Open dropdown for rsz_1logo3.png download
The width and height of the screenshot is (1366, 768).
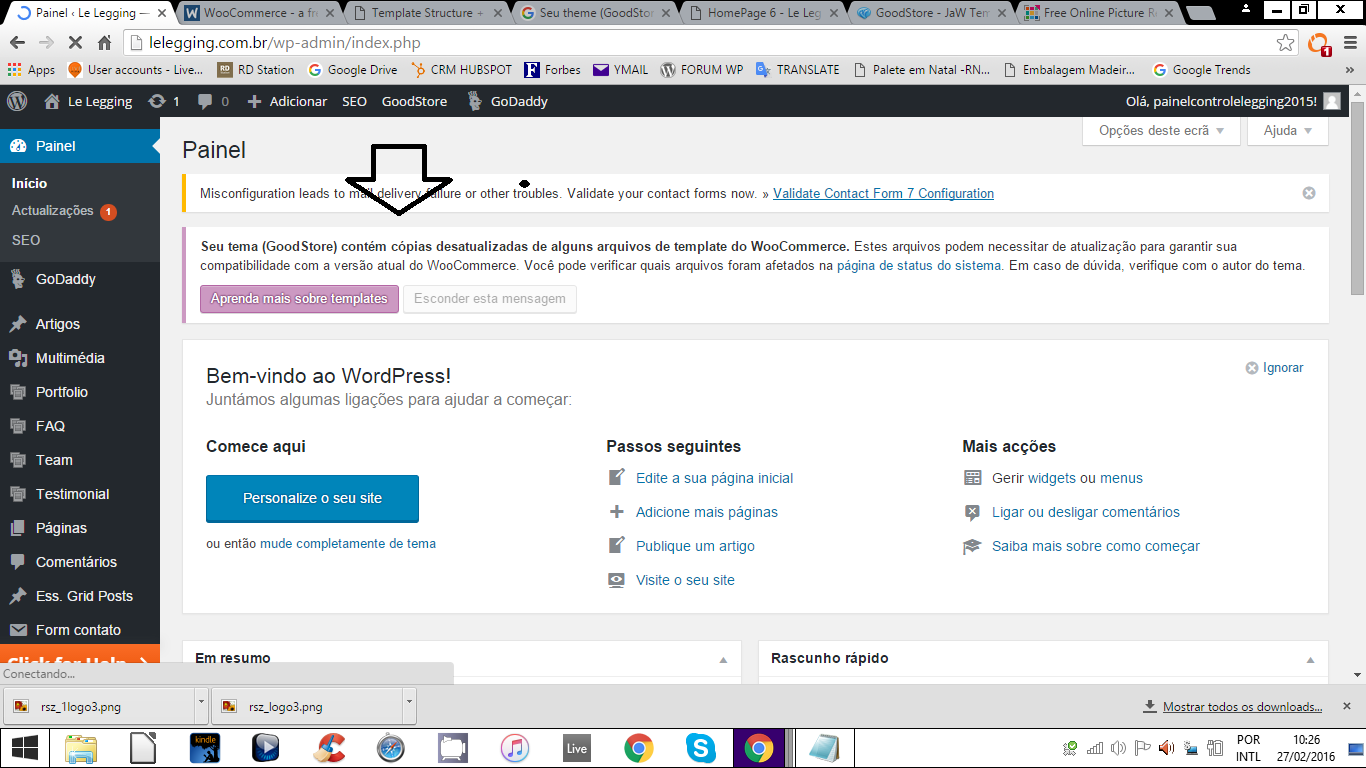pyautogui.click(x=201, y=706)
